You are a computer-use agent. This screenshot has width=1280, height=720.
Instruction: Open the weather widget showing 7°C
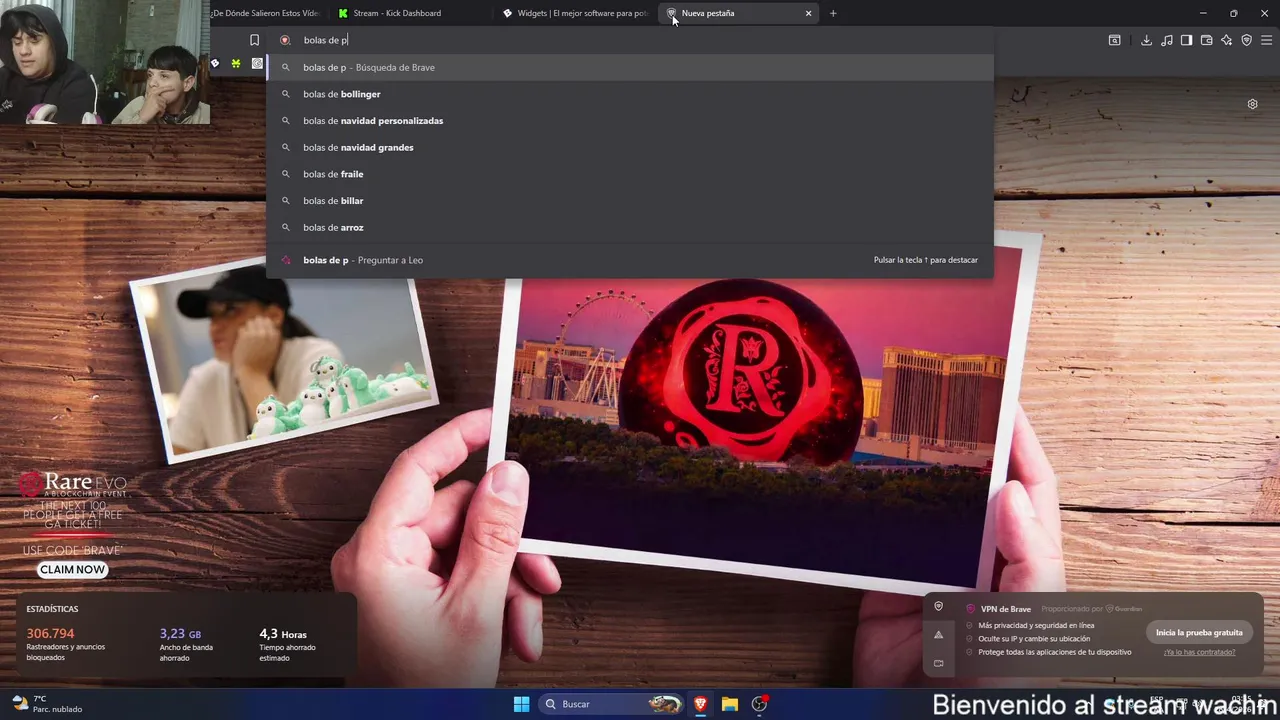[x=46, y=704]
